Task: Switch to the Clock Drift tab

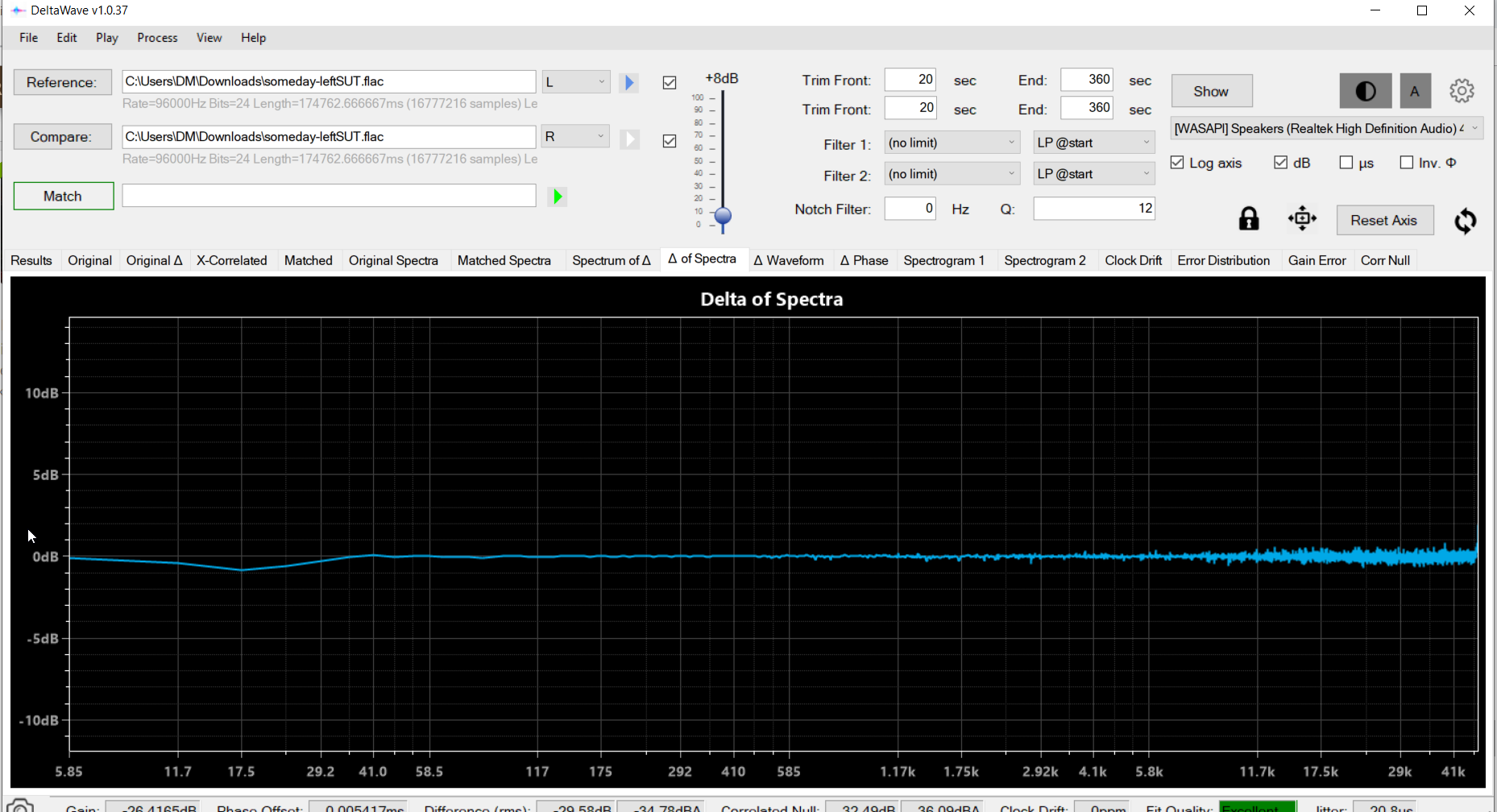Action: 1134,260
